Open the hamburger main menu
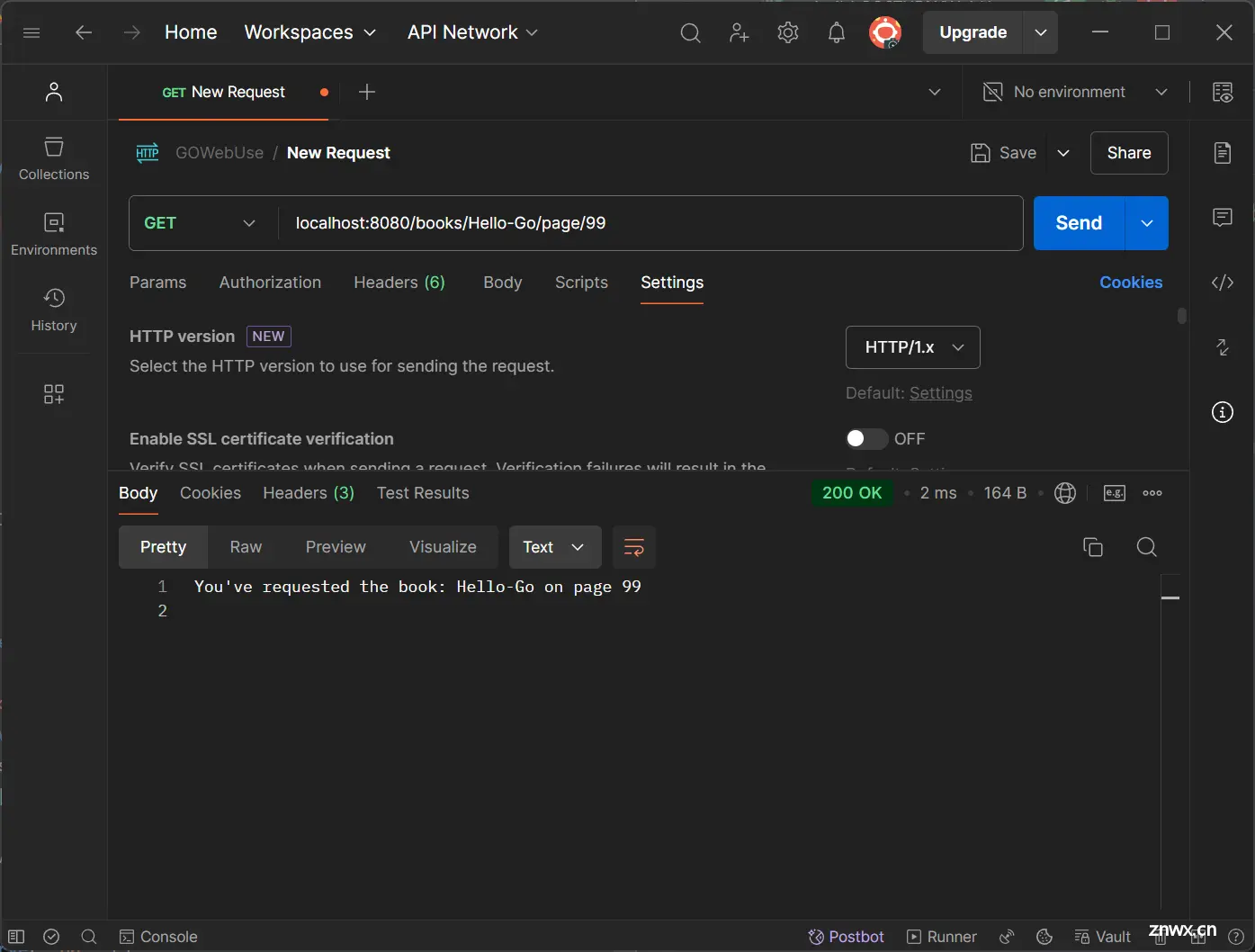The height and width of the screenshot is (952, 1255). [x=31, y=32]
